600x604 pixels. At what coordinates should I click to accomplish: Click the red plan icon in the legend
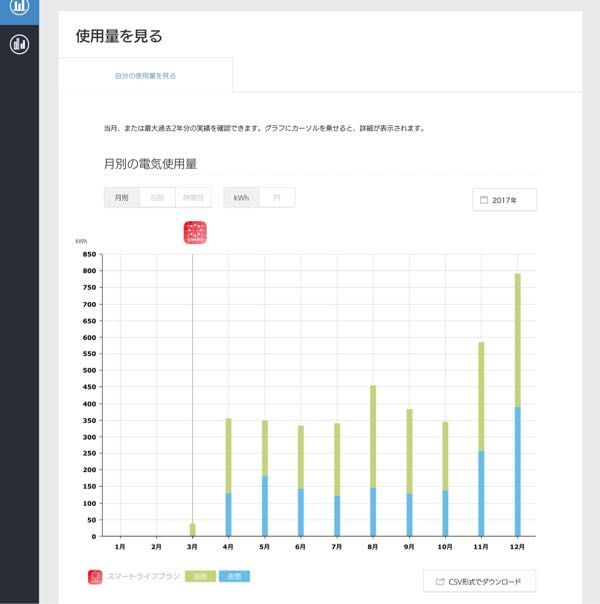pyautogui.click(x=95, y=577)
